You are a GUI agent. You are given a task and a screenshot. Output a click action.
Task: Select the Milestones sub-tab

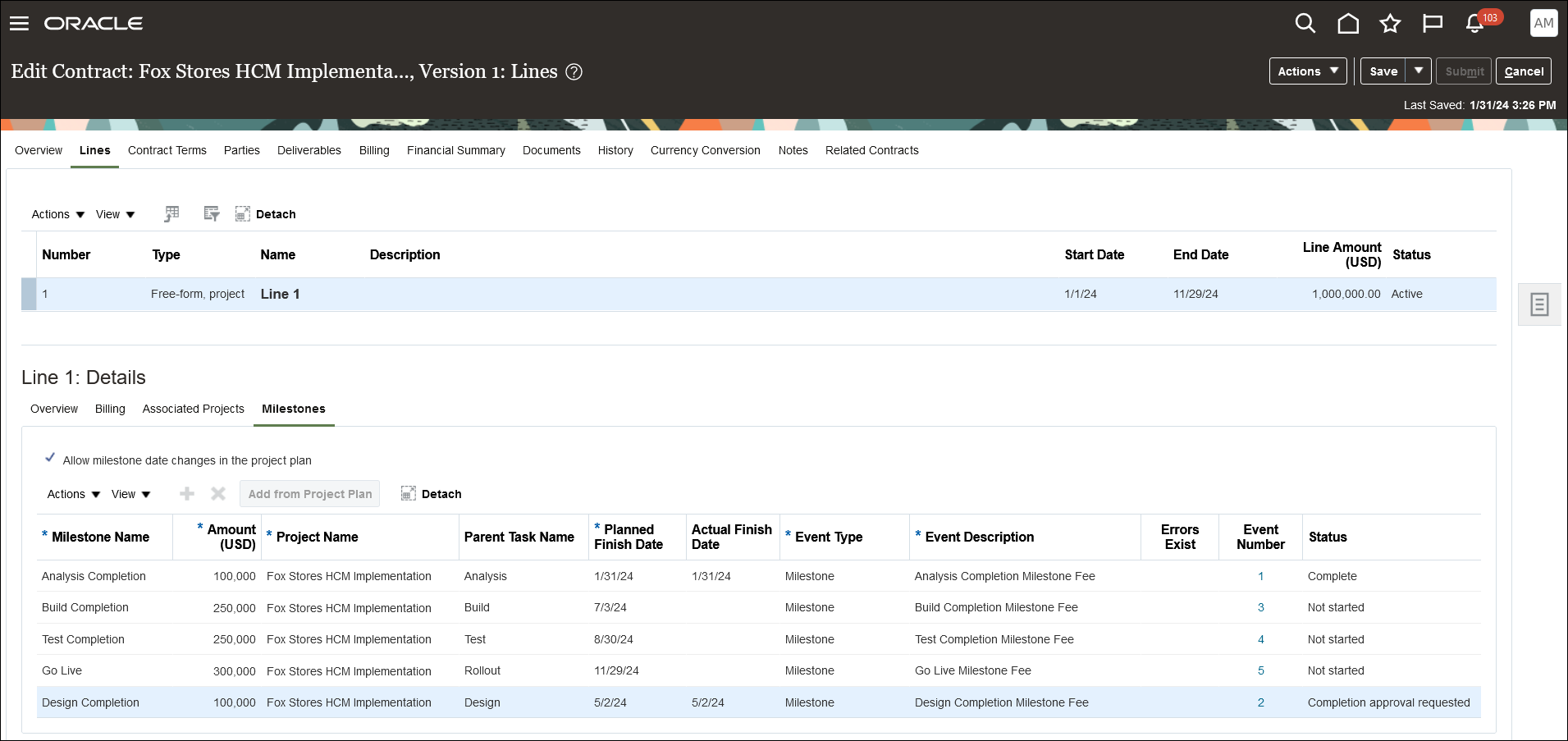[x=294, y=409]
